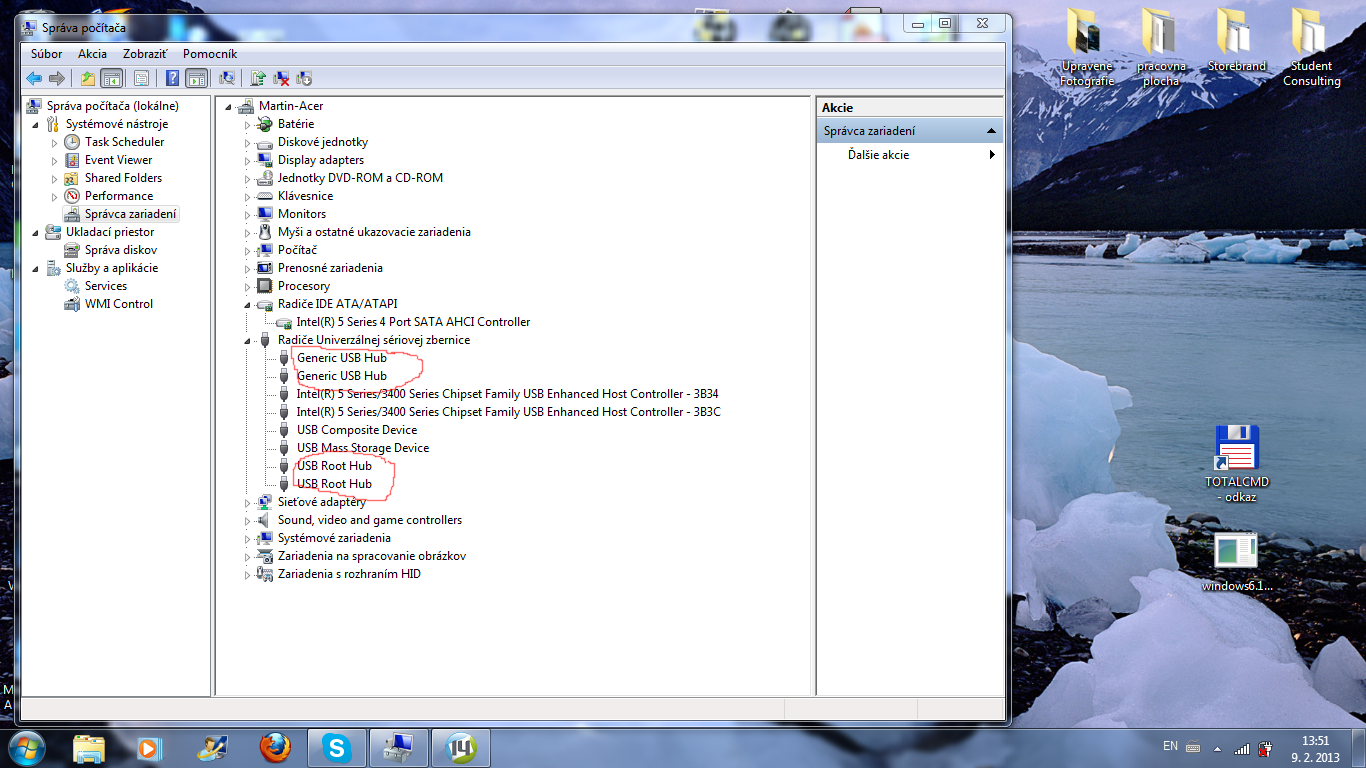The height and width of the screenshot is (768, 1366).
Task: Click the Myši a ostatné ukazovacie zariadenia icon
Action: click(265, 232)
